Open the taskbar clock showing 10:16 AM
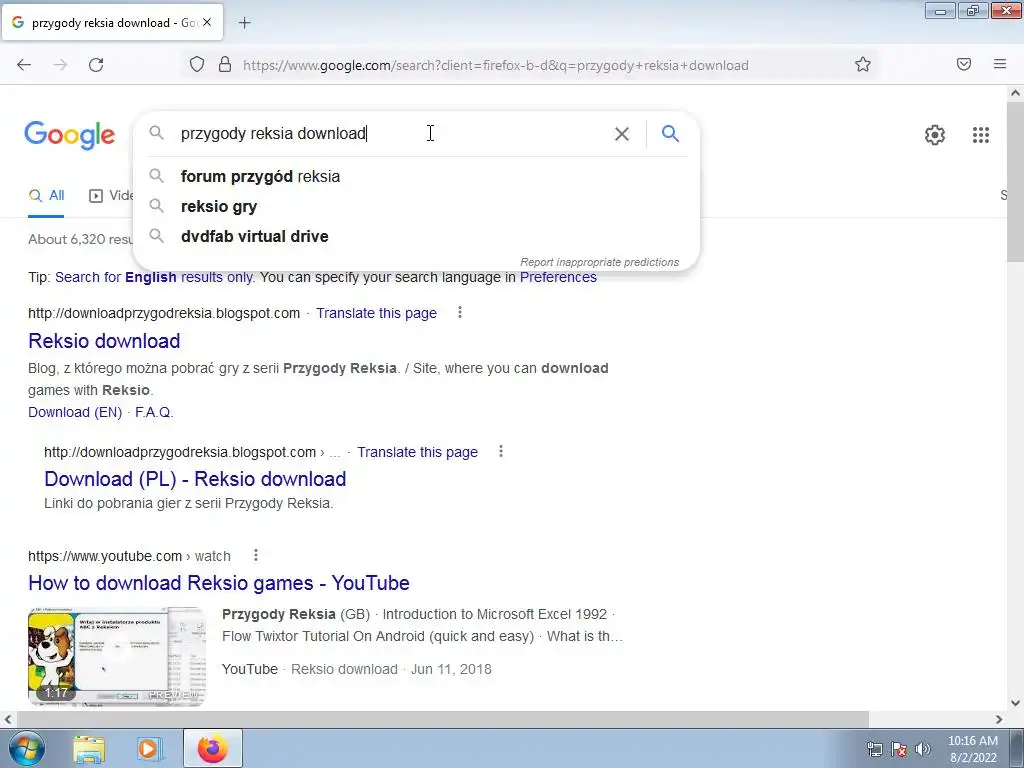Screen dimensions: 1024x768 point(973,749)
